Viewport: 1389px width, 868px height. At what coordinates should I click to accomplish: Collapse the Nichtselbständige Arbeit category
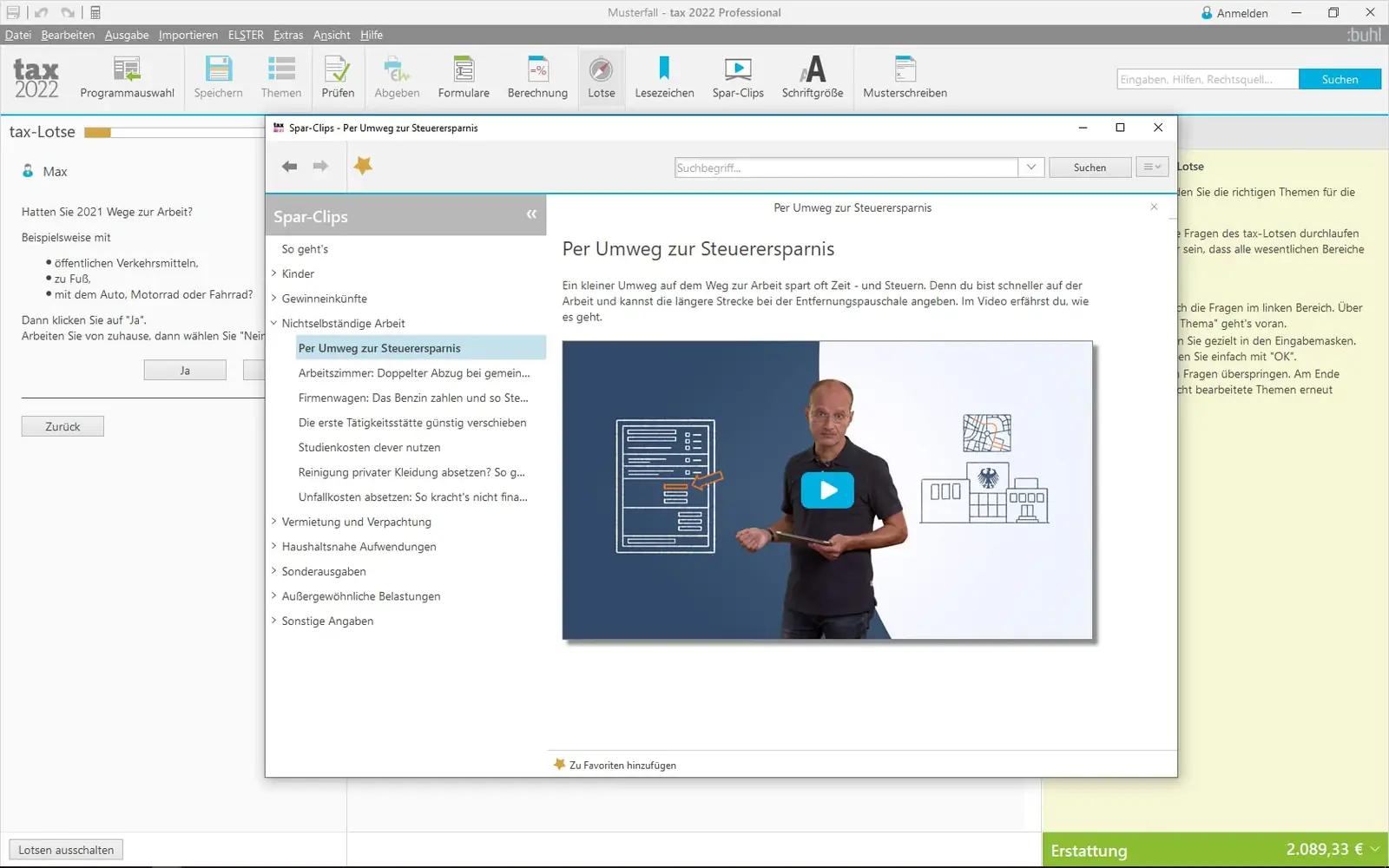[x=274, y=323]
